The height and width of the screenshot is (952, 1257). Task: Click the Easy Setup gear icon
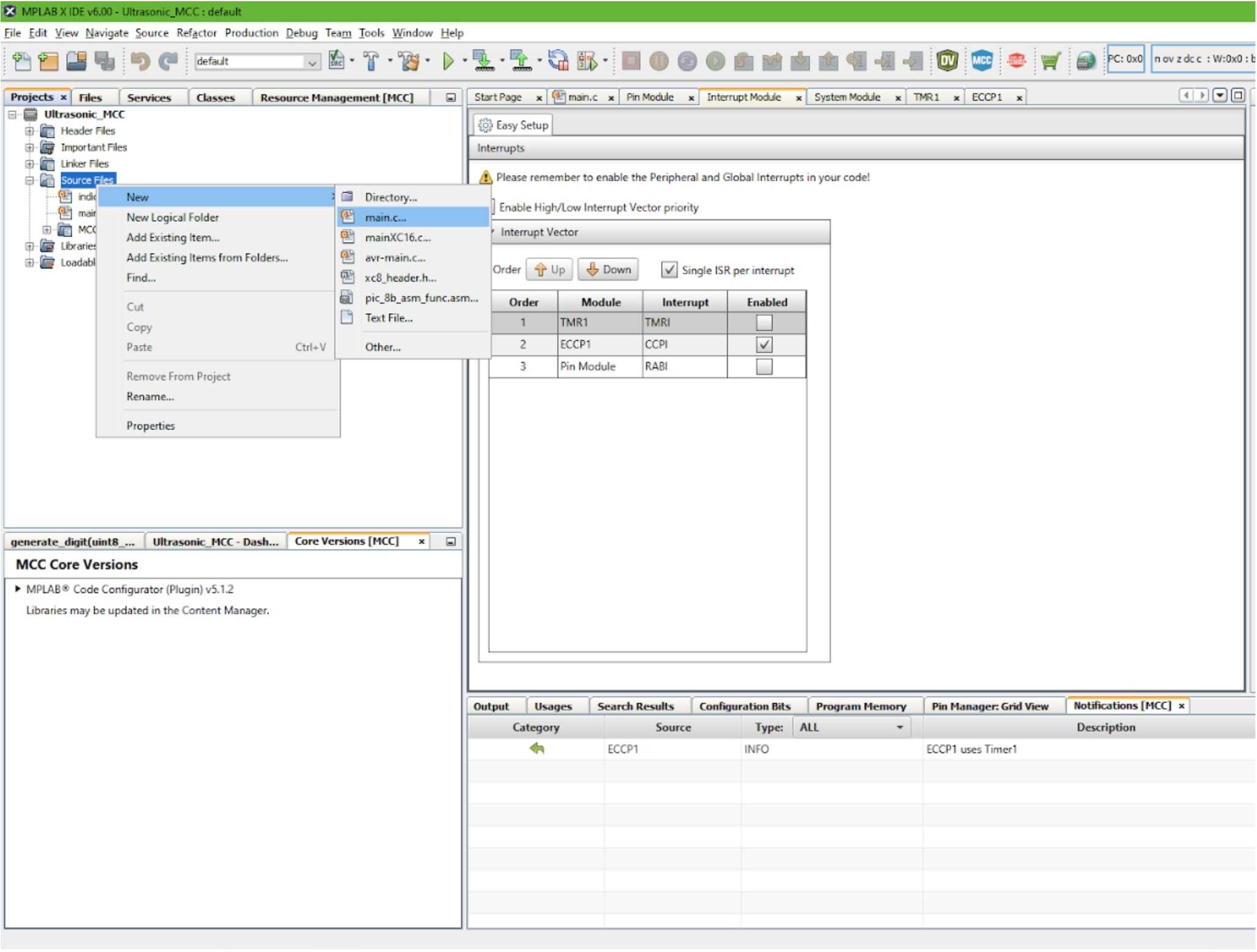pos(485,125)
